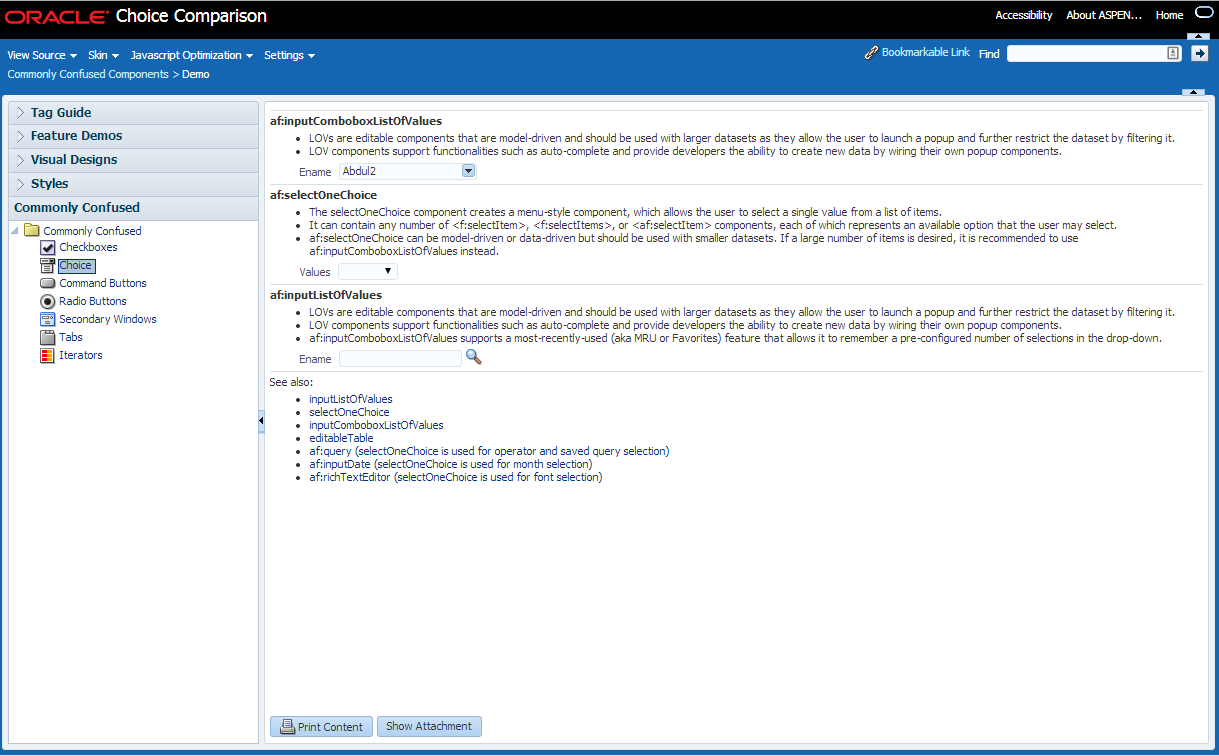Click the af:selectOneChoice heading

click(x=323, y=195)
